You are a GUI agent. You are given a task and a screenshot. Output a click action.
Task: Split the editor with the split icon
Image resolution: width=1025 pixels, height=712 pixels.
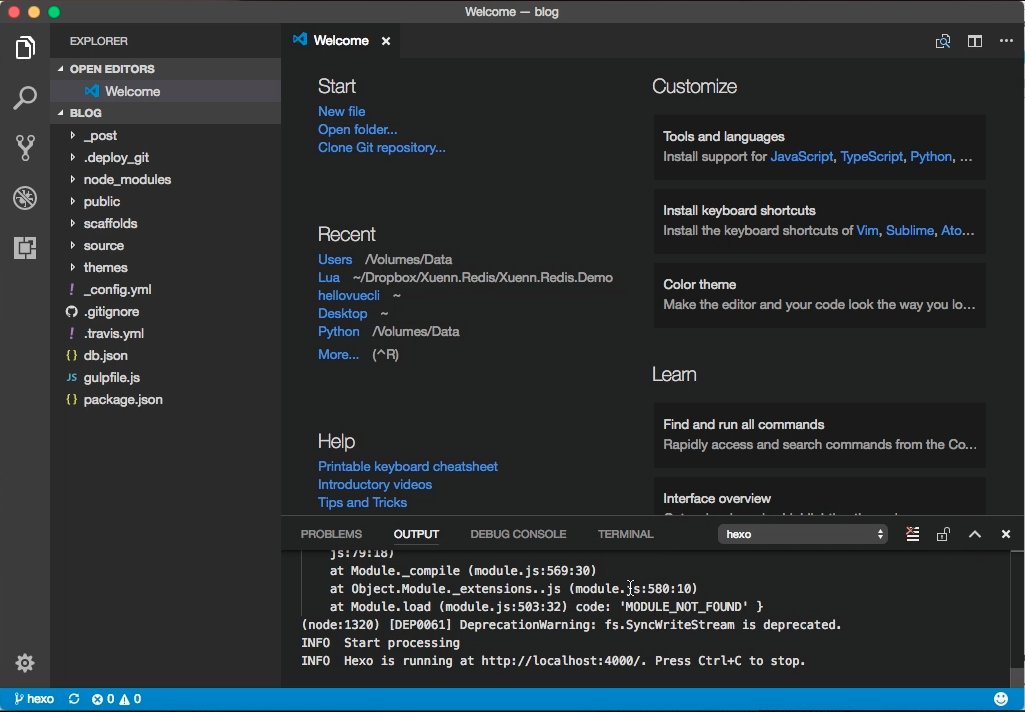pos(975,41)
